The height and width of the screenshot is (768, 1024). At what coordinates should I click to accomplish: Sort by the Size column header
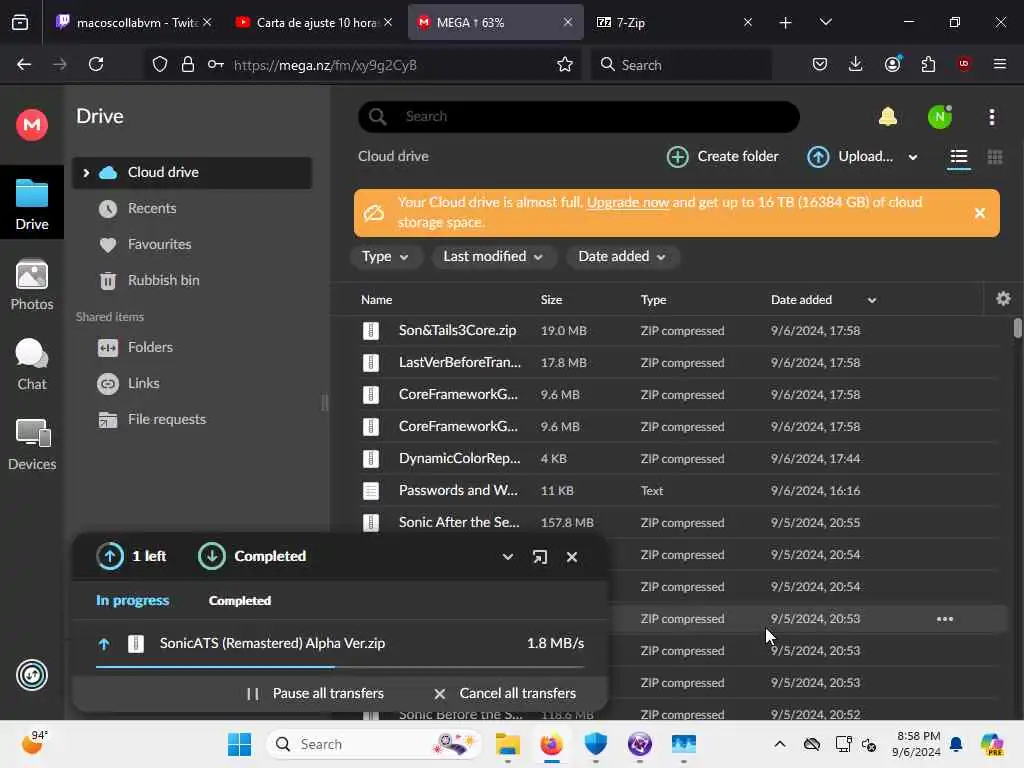pyautogui.click(x=551, y=300)
